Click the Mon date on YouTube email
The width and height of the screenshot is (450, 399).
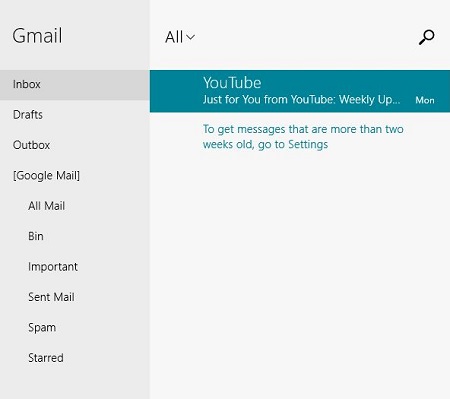[x=425, y=100]
